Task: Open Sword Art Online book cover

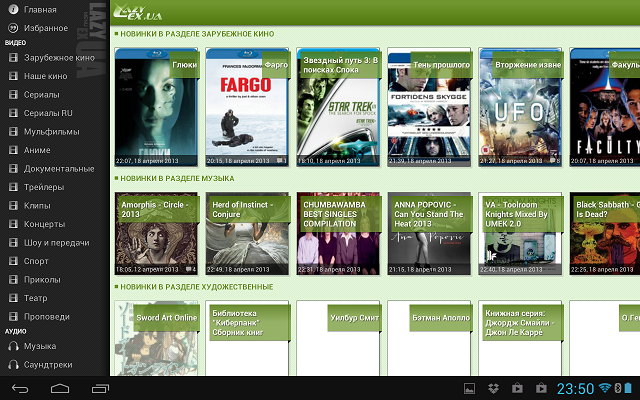Action: pyautogui.click(x=156, y=338)
